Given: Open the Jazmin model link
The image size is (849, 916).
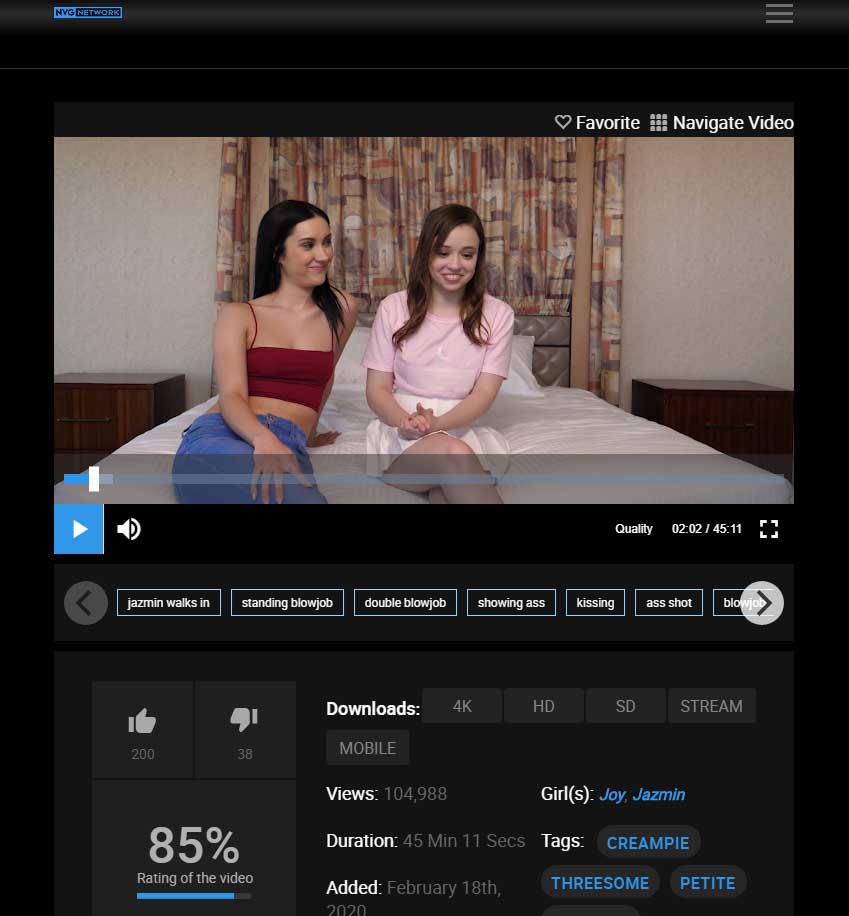Looking at the screenshot, I should 659,794.
